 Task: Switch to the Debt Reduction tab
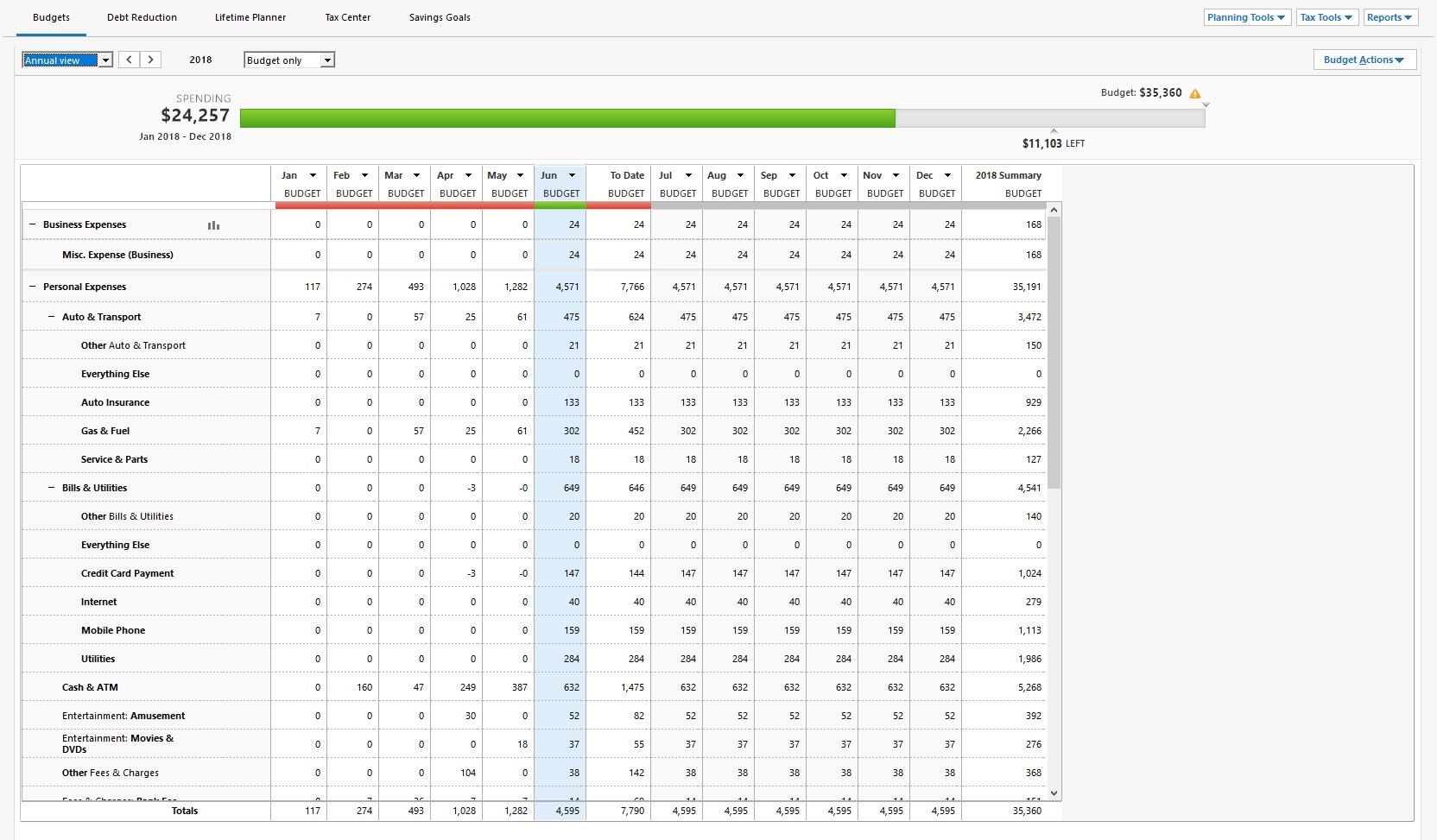(x=142, y=17)
